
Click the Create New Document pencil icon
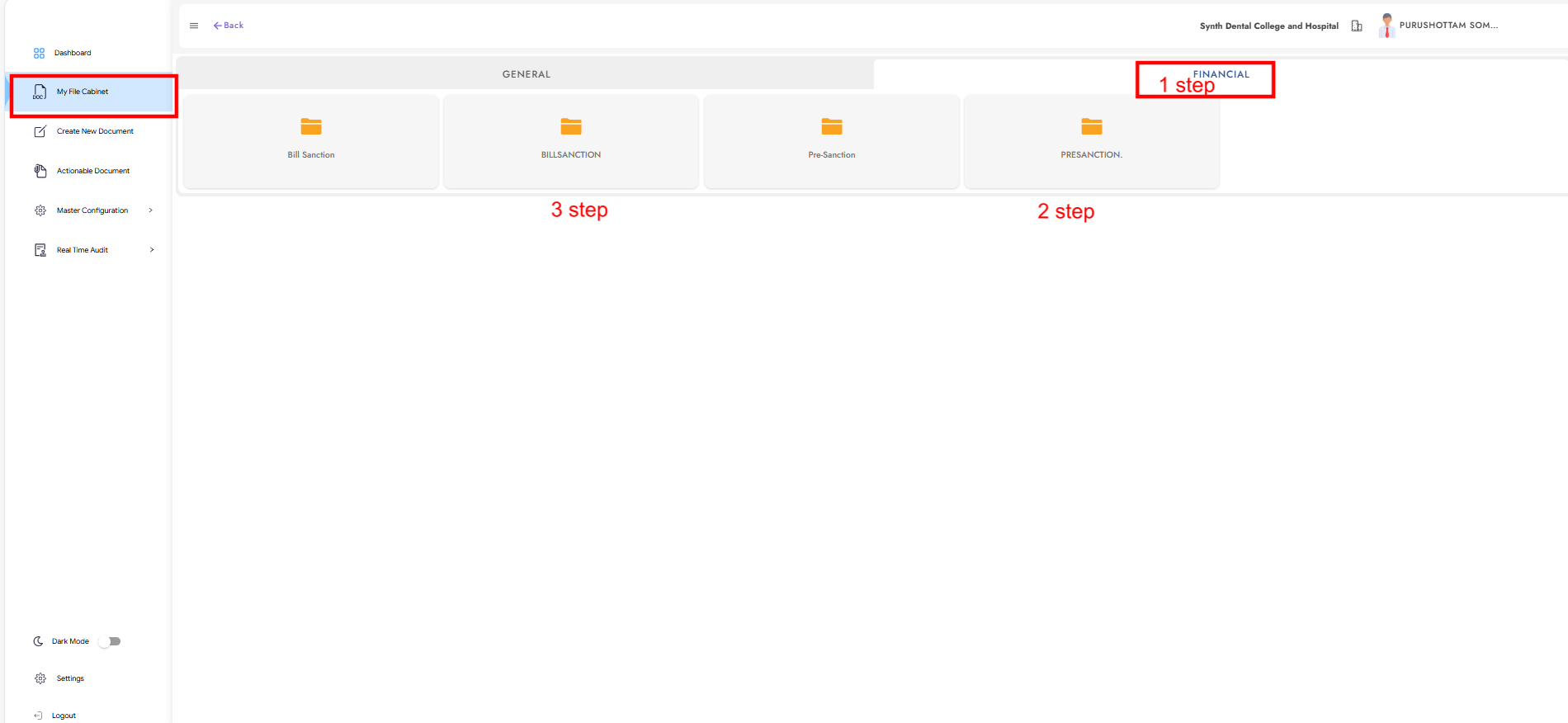(40, 131)
